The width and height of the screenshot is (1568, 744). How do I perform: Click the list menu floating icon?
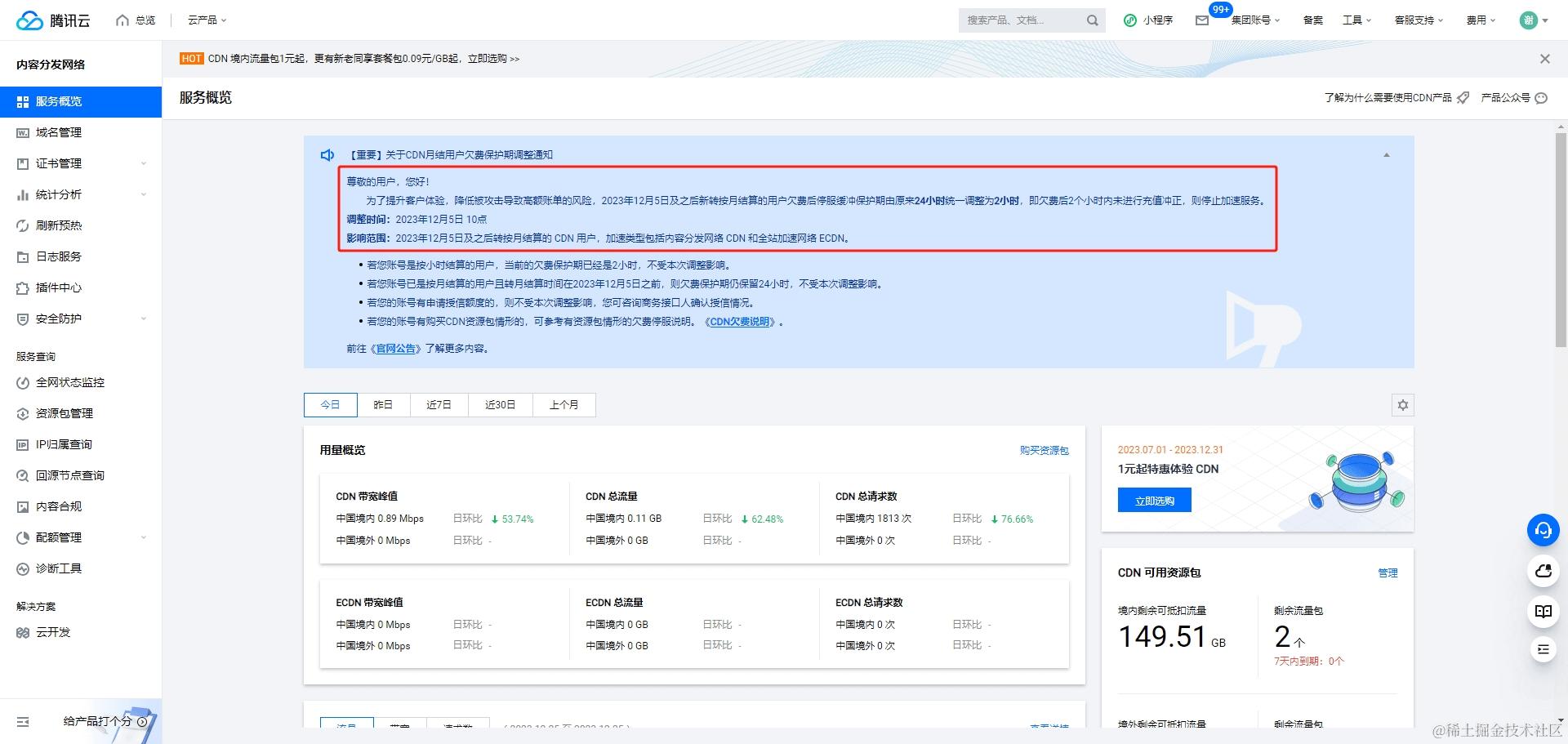click(x=1543, y=649)
